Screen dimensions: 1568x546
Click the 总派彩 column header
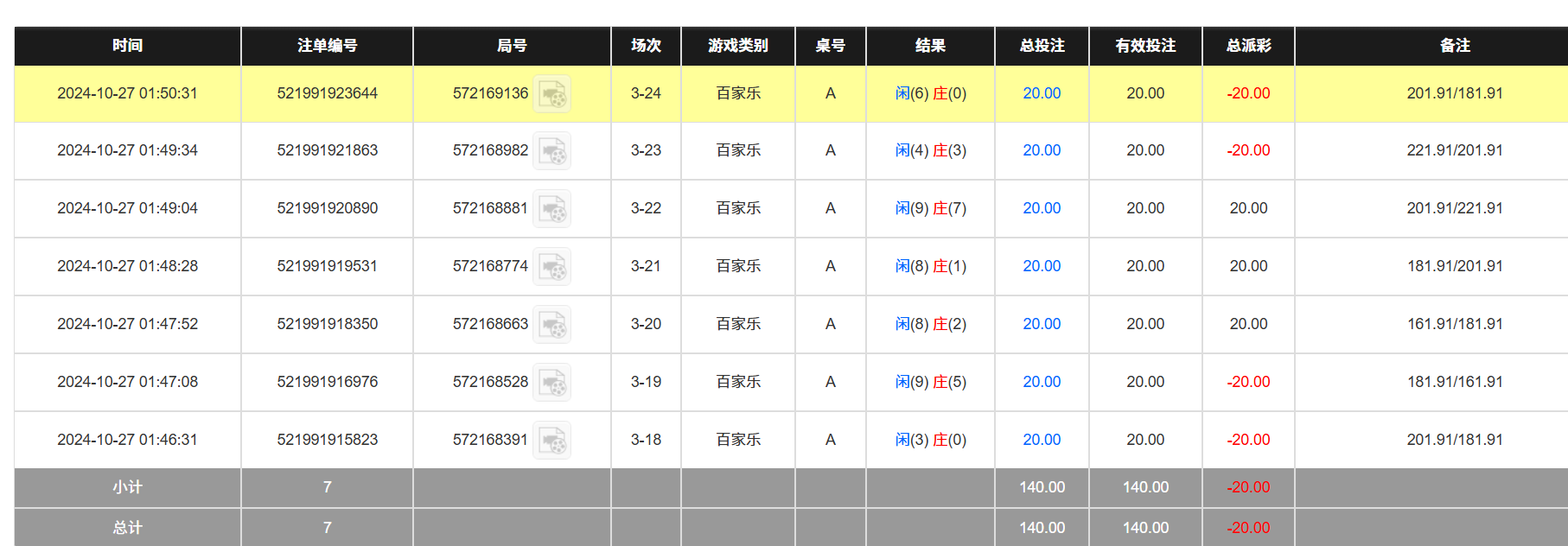pyautogui.click(x=1248, y=46)
